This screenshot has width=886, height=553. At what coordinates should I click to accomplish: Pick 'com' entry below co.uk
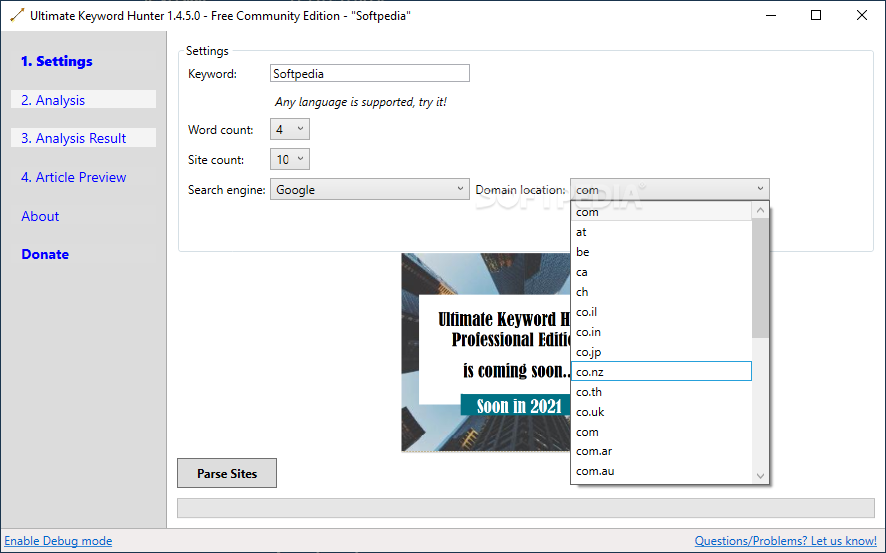coord(662,432)
